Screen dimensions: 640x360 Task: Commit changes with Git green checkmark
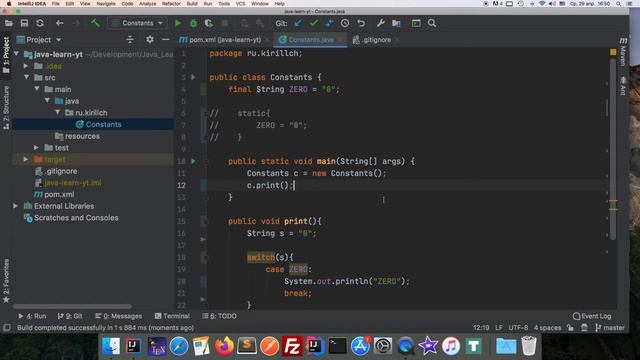coord(313,23)
